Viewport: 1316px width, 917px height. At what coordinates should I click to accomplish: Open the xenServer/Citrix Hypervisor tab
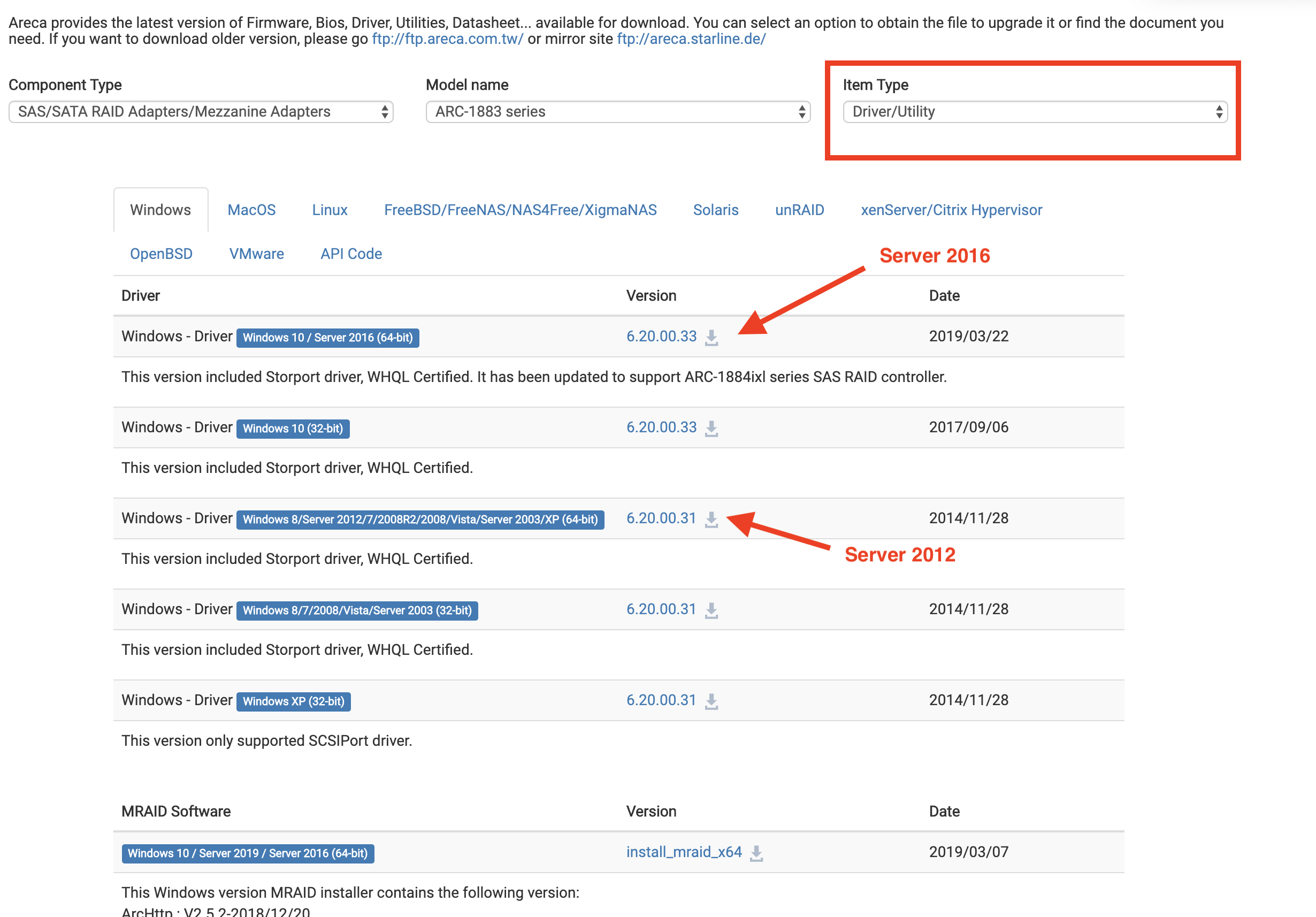(952, 210)
